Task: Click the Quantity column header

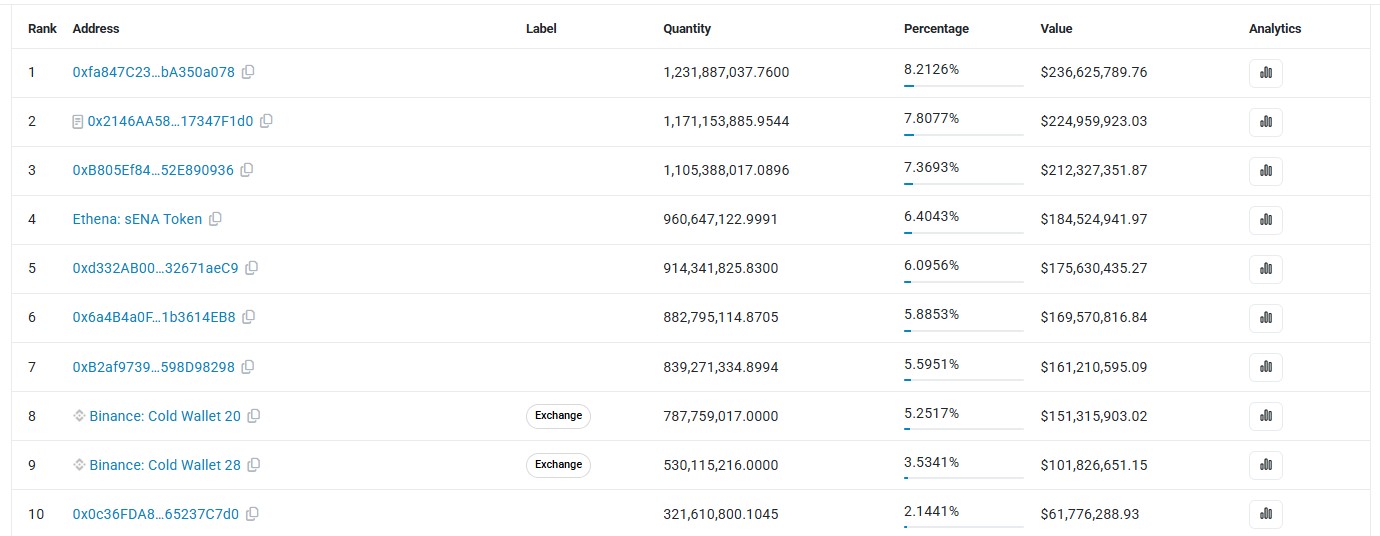Action: (687, 29)
